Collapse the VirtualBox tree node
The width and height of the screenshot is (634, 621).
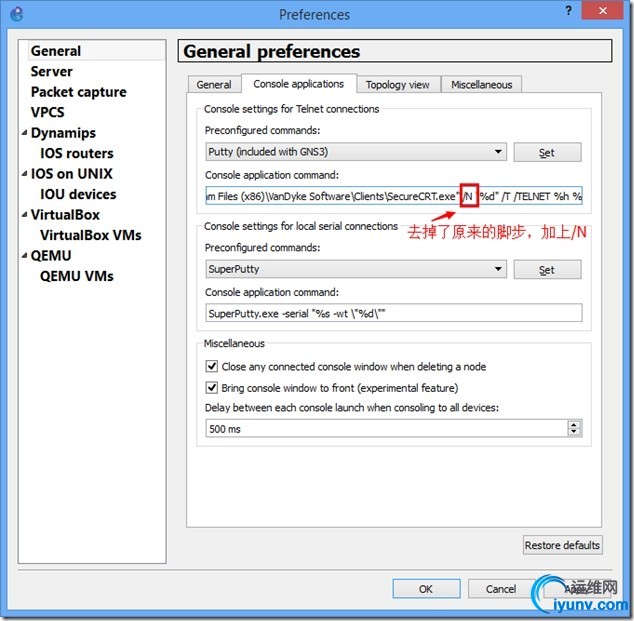[x=25, y=215]
